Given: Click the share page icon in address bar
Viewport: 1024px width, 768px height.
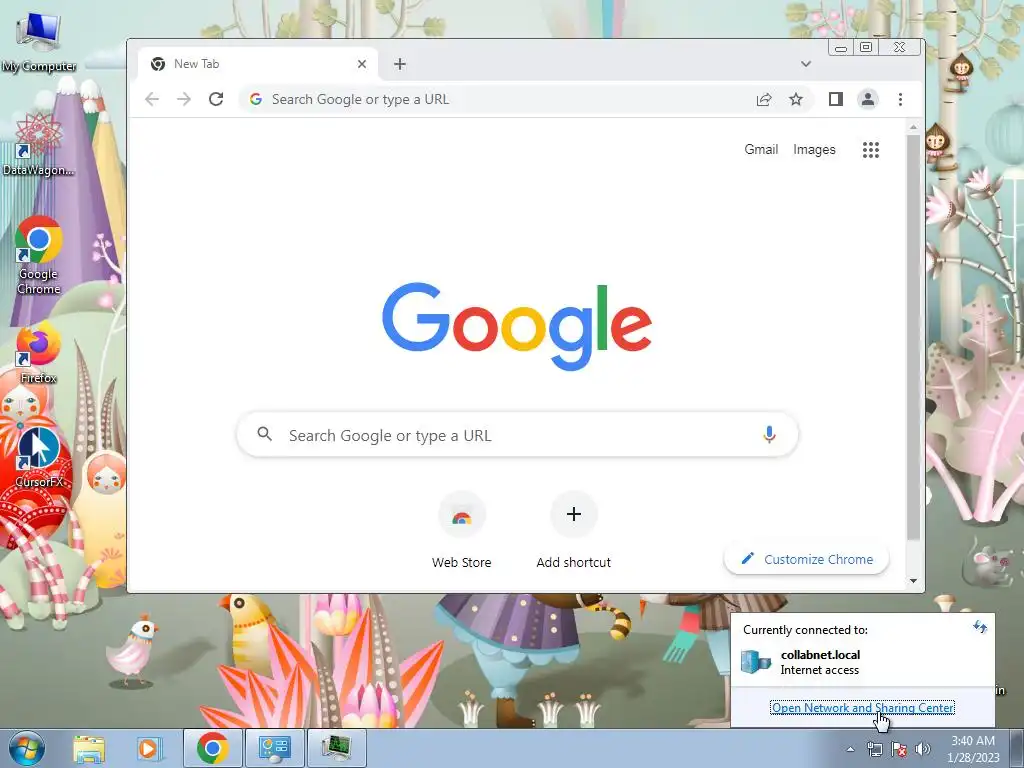Looking at the screenshot, I should 763,99.
